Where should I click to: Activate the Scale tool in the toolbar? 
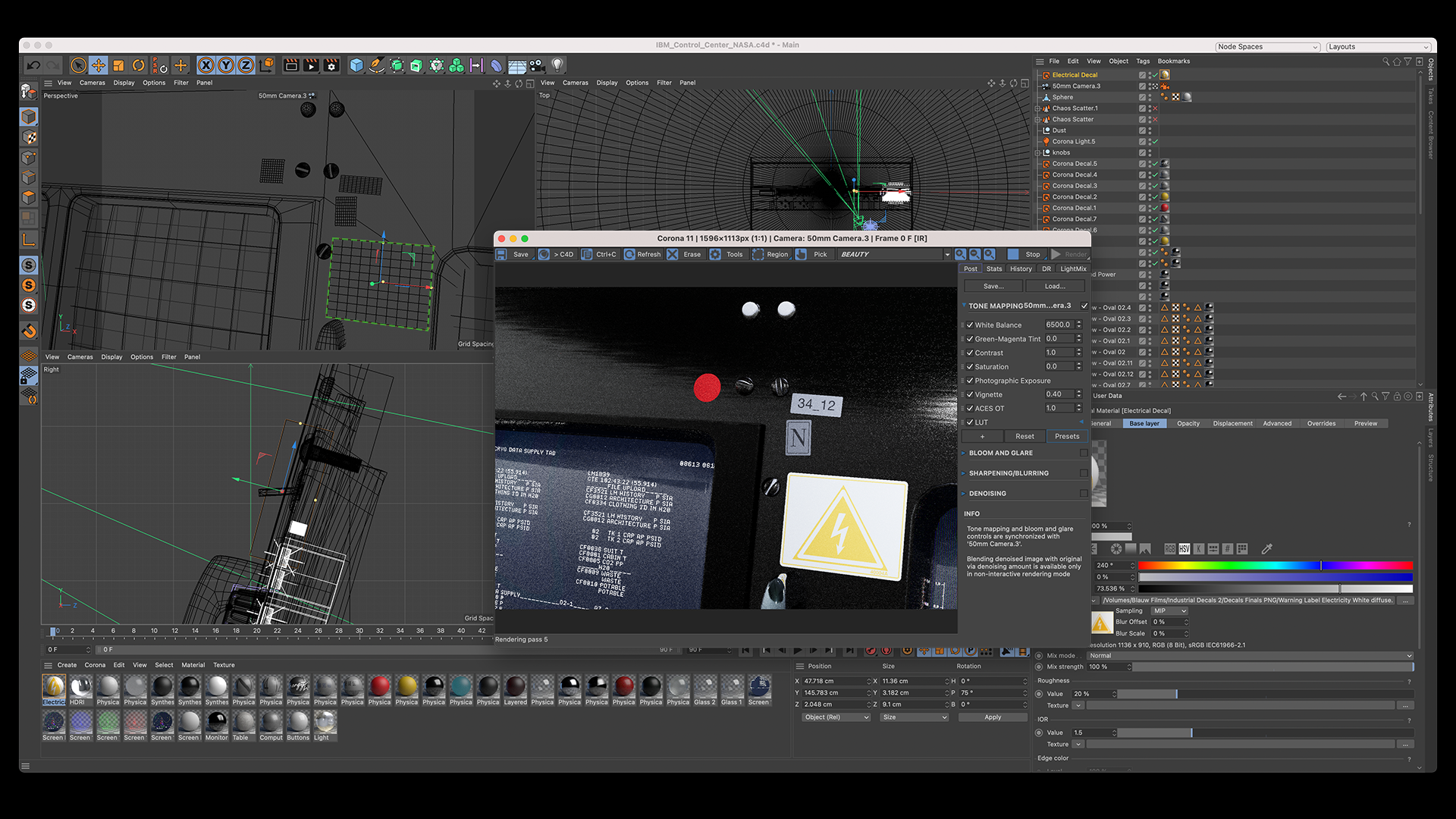(x=118, y=65)
